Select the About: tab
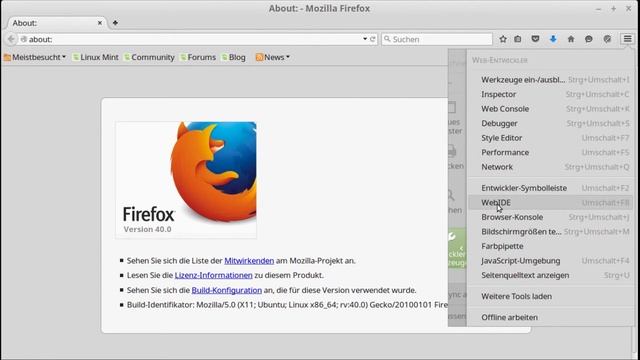The height and width of the screenshot is (360, 640). (56, 23)
